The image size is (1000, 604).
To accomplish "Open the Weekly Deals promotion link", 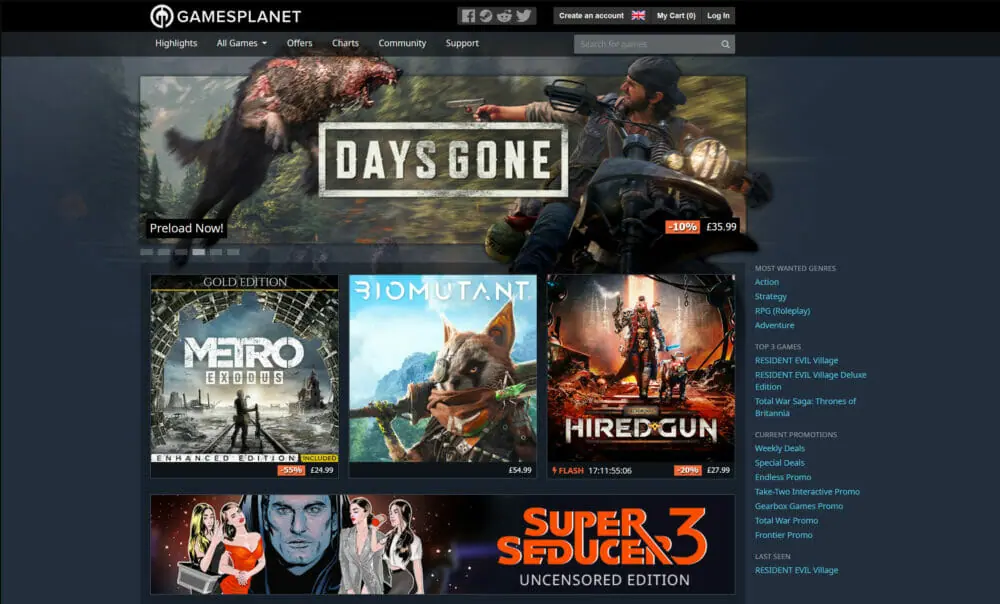I will click(779, 449).
